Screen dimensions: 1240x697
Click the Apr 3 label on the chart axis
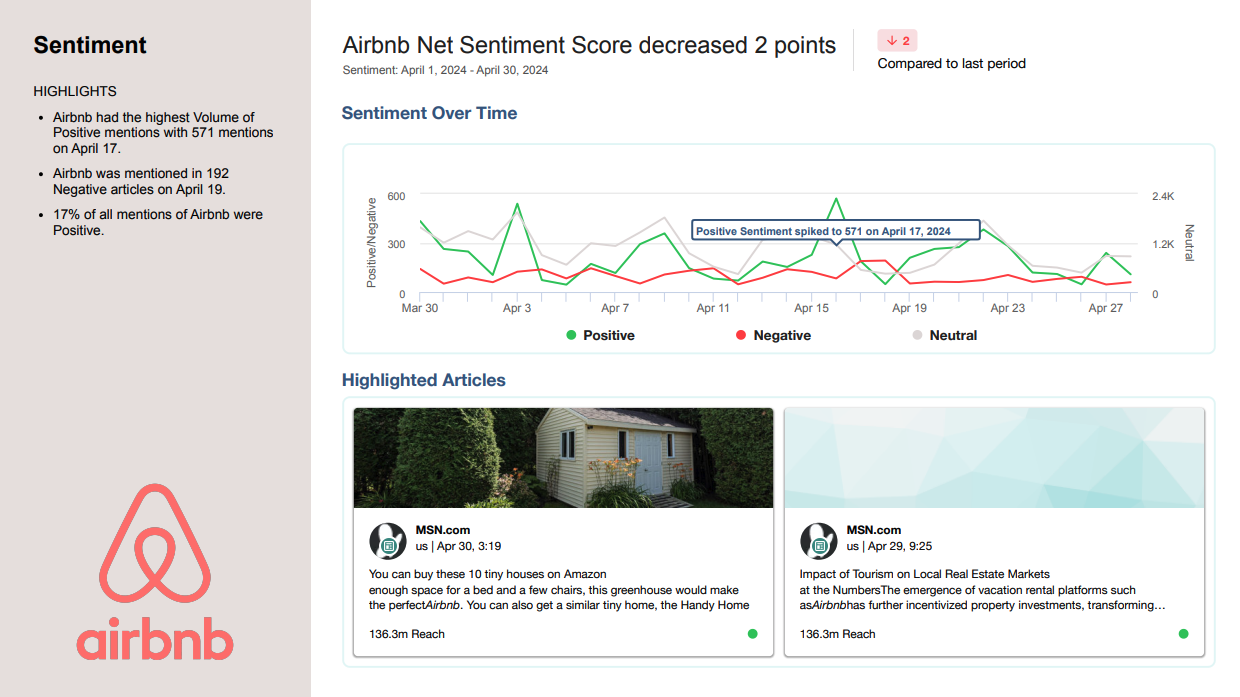[517, 308]
